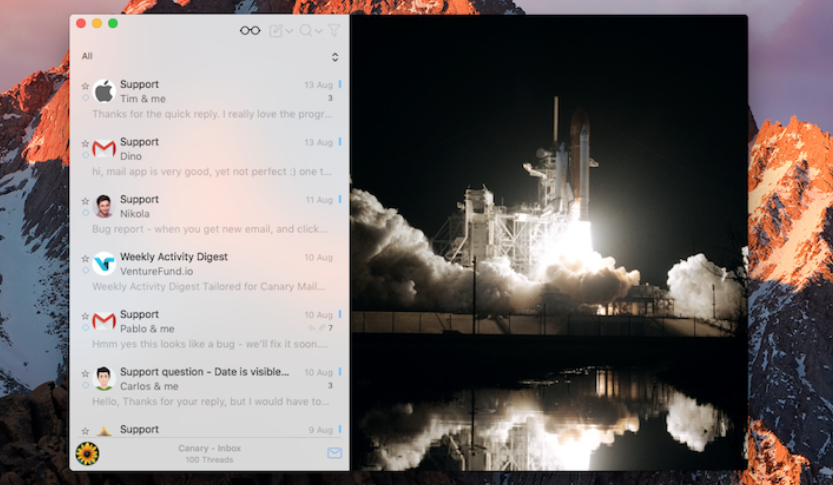This screenshot has height=485, width=833.
Task: Click thread count 7 on Pablo & me
Action: pyautogui.click(x=330, y=328)
